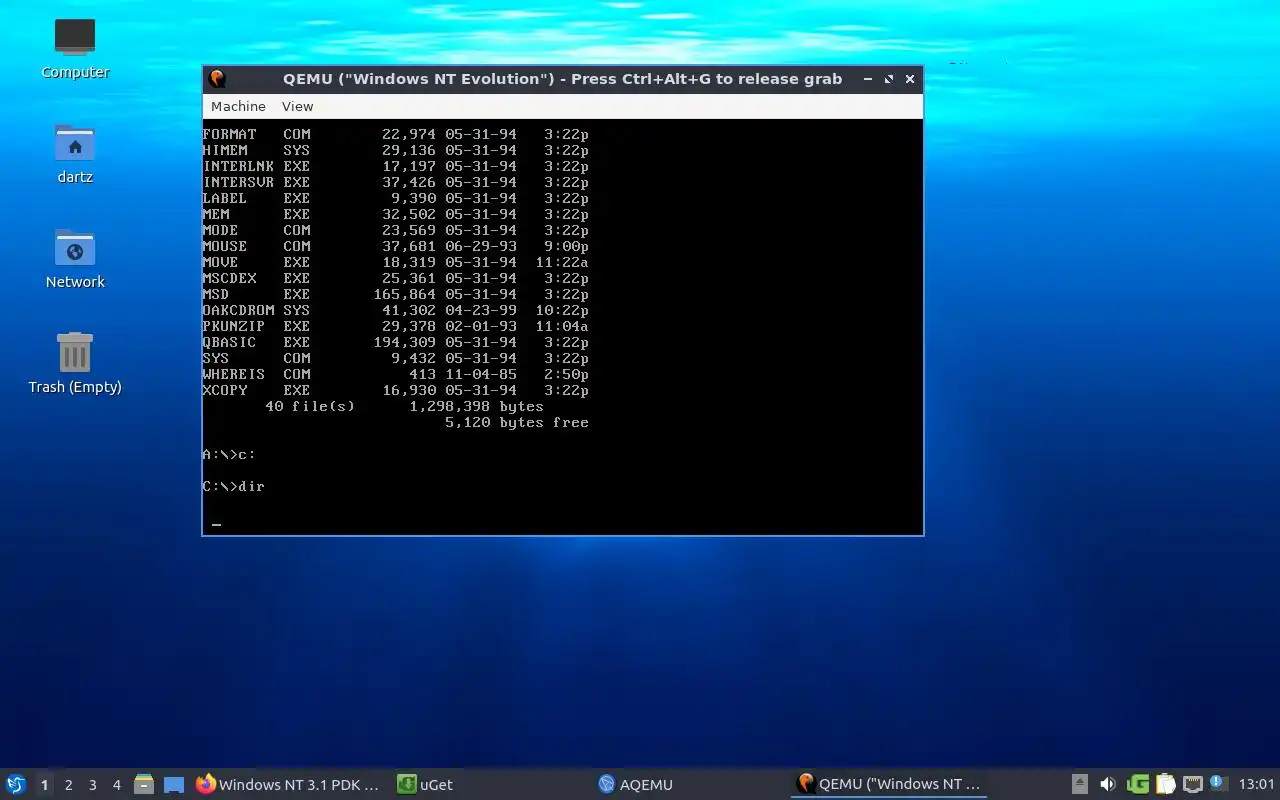Viewport: 1280px width, 800px height.
Task: Click the uGet tray icon
Action: click(1137, 784)
